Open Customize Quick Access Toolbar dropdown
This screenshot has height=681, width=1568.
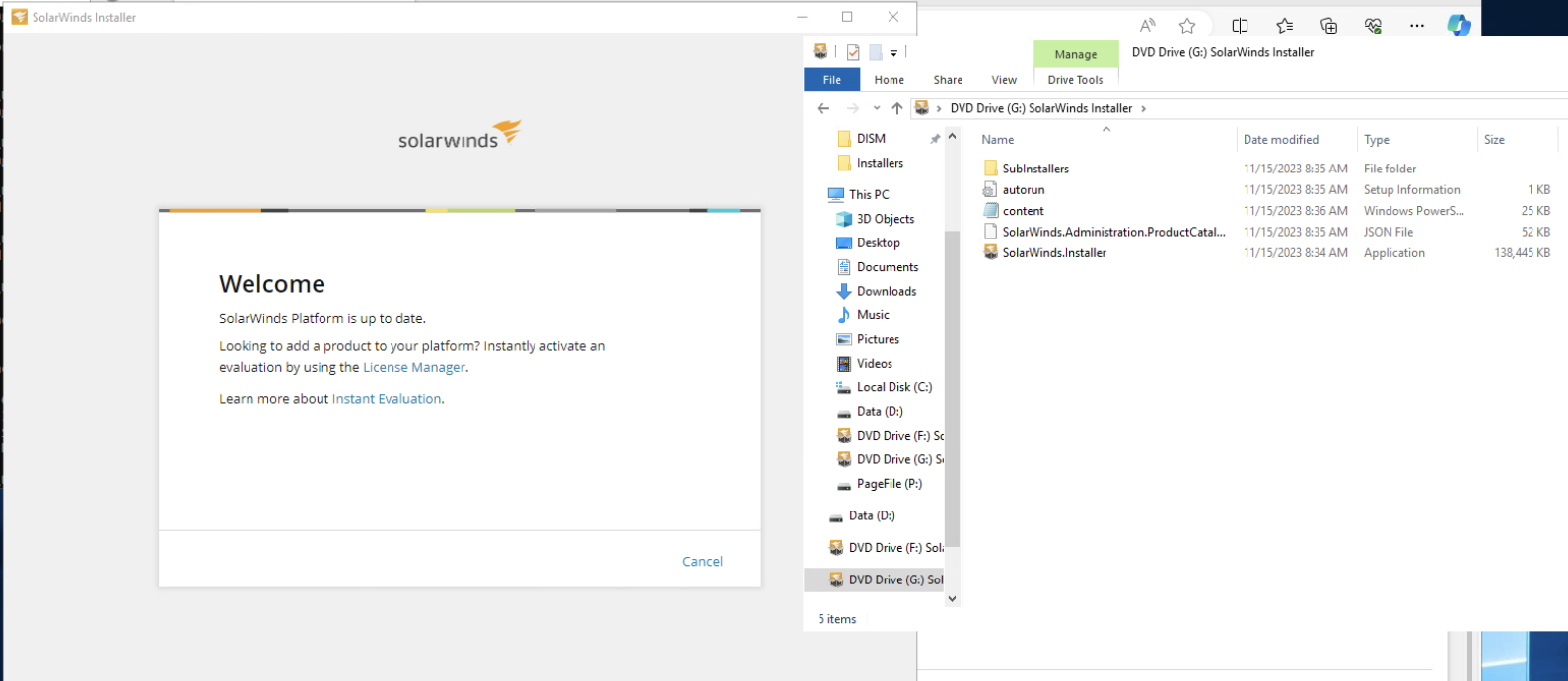(x=893, y=53)
